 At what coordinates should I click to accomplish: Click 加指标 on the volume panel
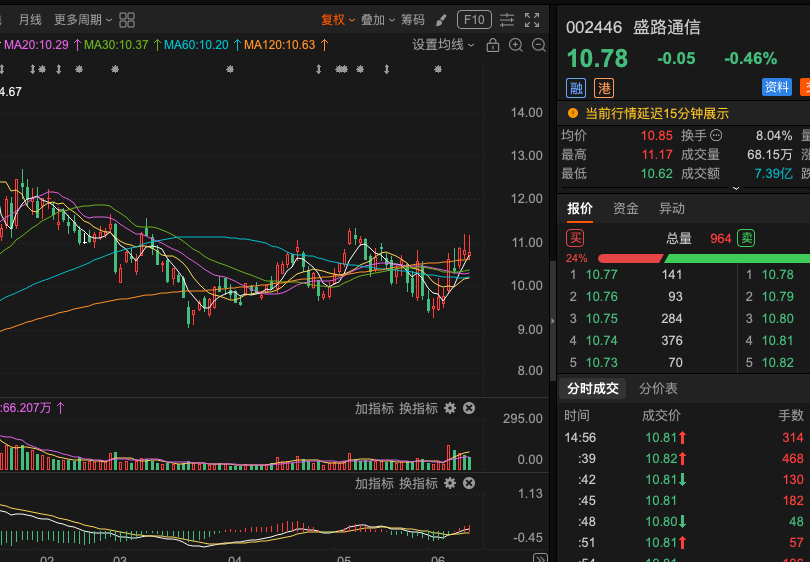tap(375, 409)
